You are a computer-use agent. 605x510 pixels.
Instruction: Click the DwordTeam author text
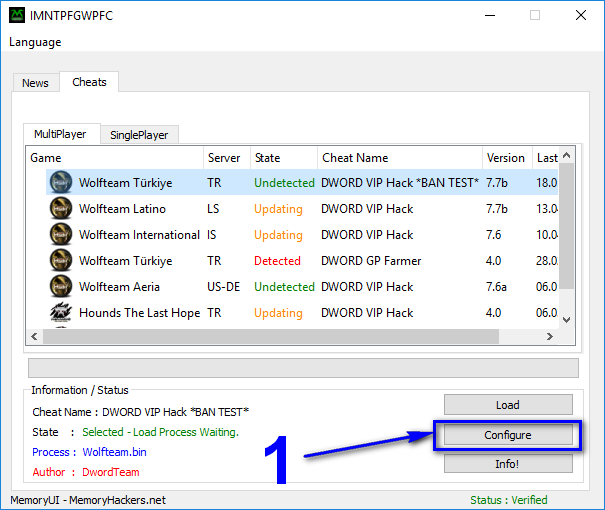(111, 472)
